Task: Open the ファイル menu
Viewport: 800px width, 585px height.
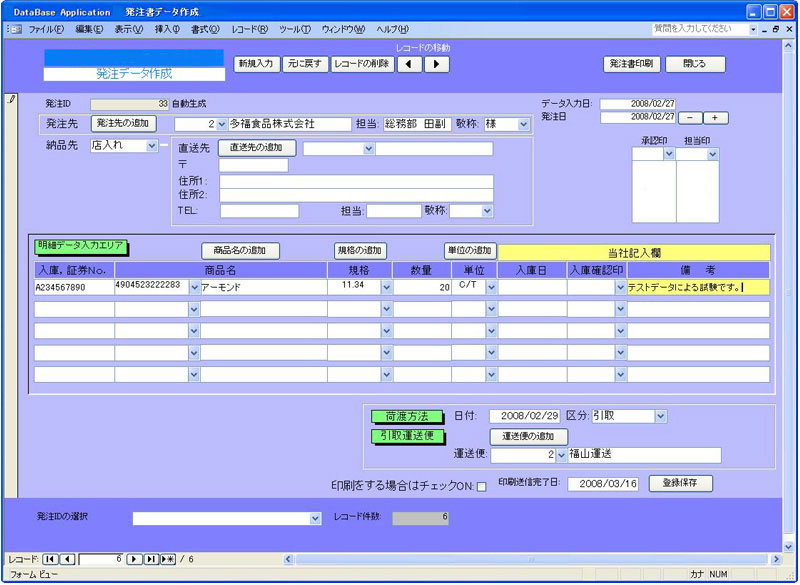Action: click(x=46, y=30)
